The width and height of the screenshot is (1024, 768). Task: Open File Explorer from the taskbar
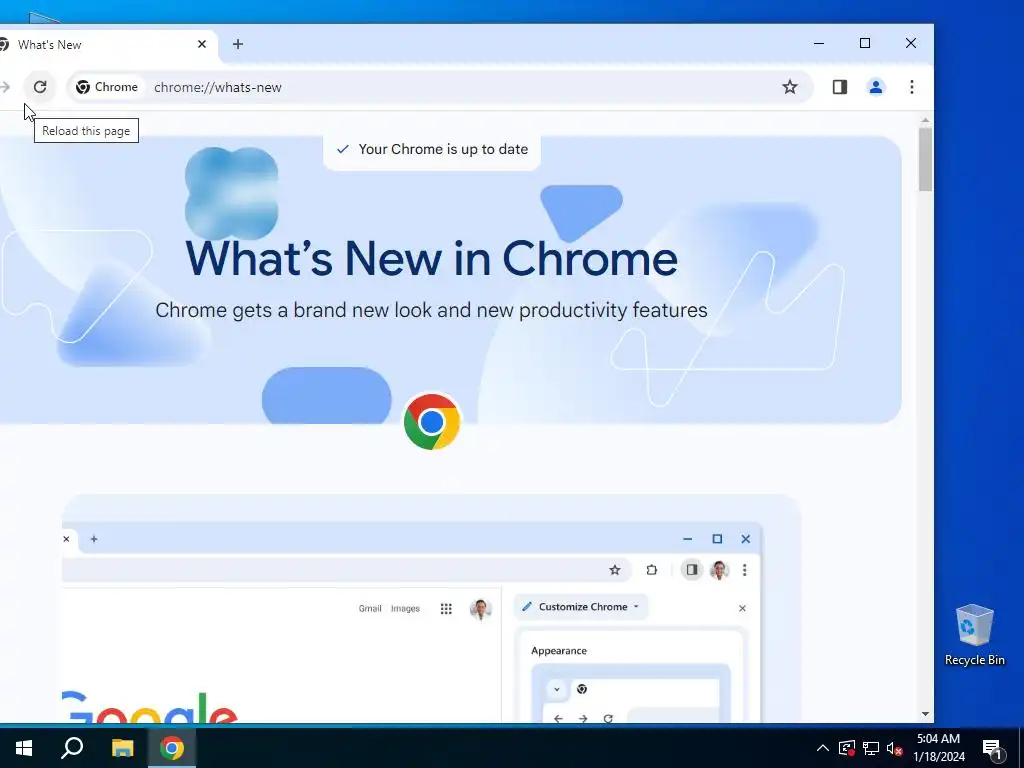click(x=122, y=748)
